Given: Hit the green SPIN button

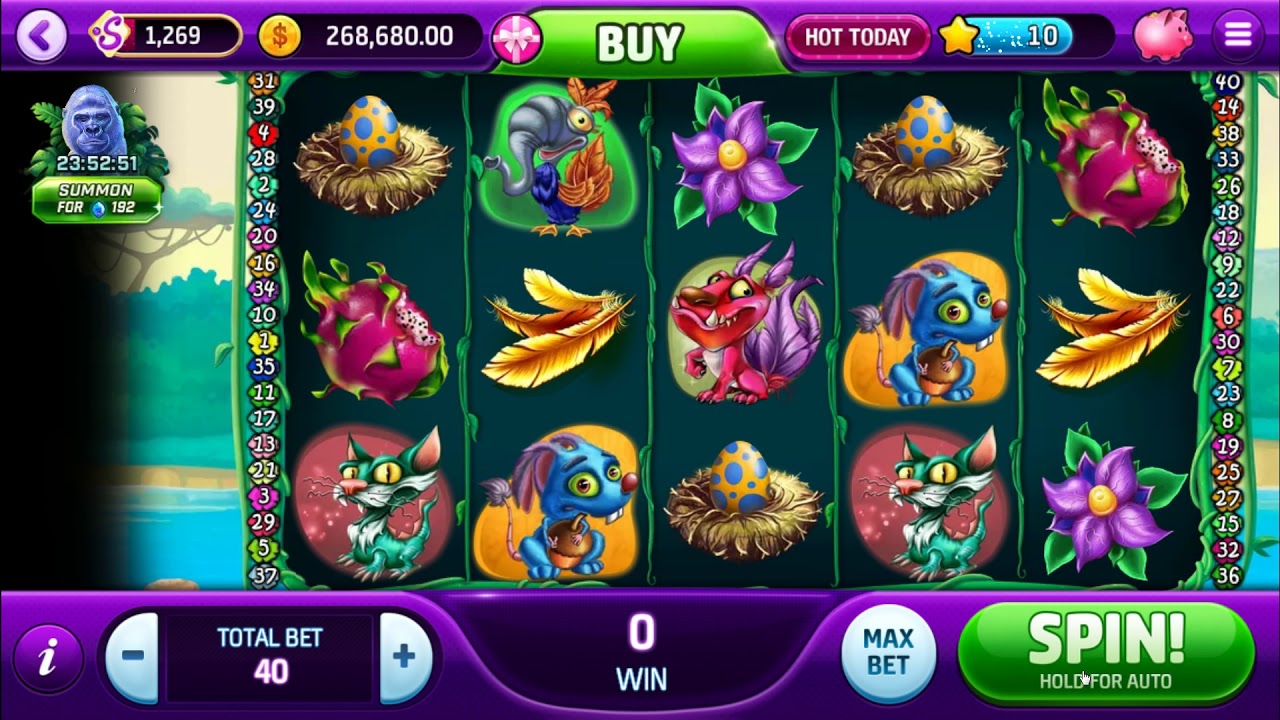Looking at the screenshot, I should (x=1106, y=652).
